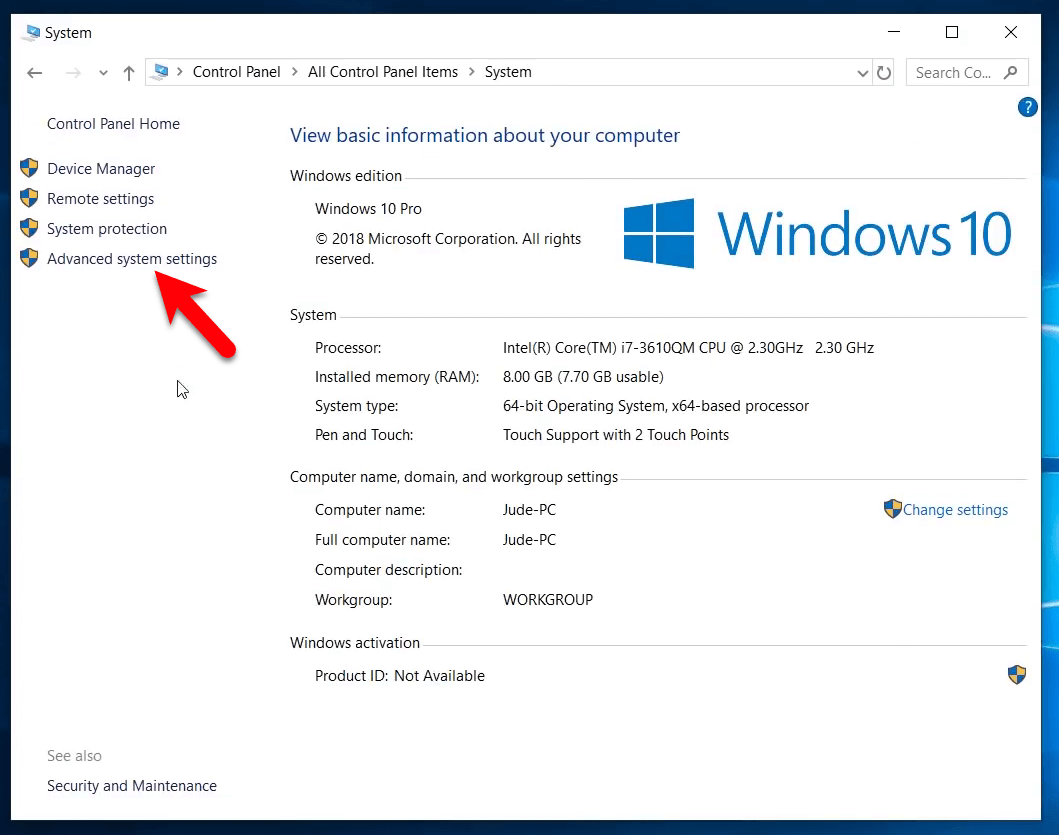Viewport: 1059px width, 835px height.
Task: Open Security and Maintenance link
Action: click(x=132, y=786)
